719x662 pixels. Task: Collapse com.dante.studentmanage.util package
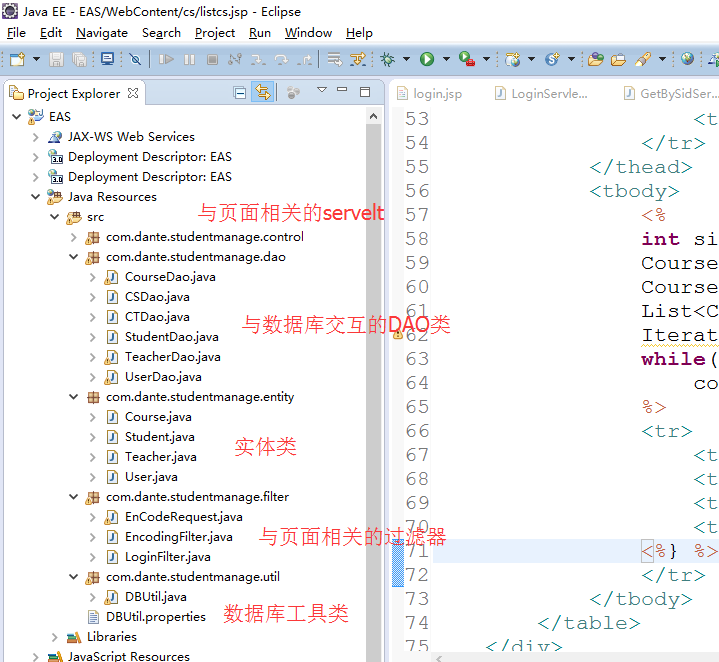click(x=73, y=577)
